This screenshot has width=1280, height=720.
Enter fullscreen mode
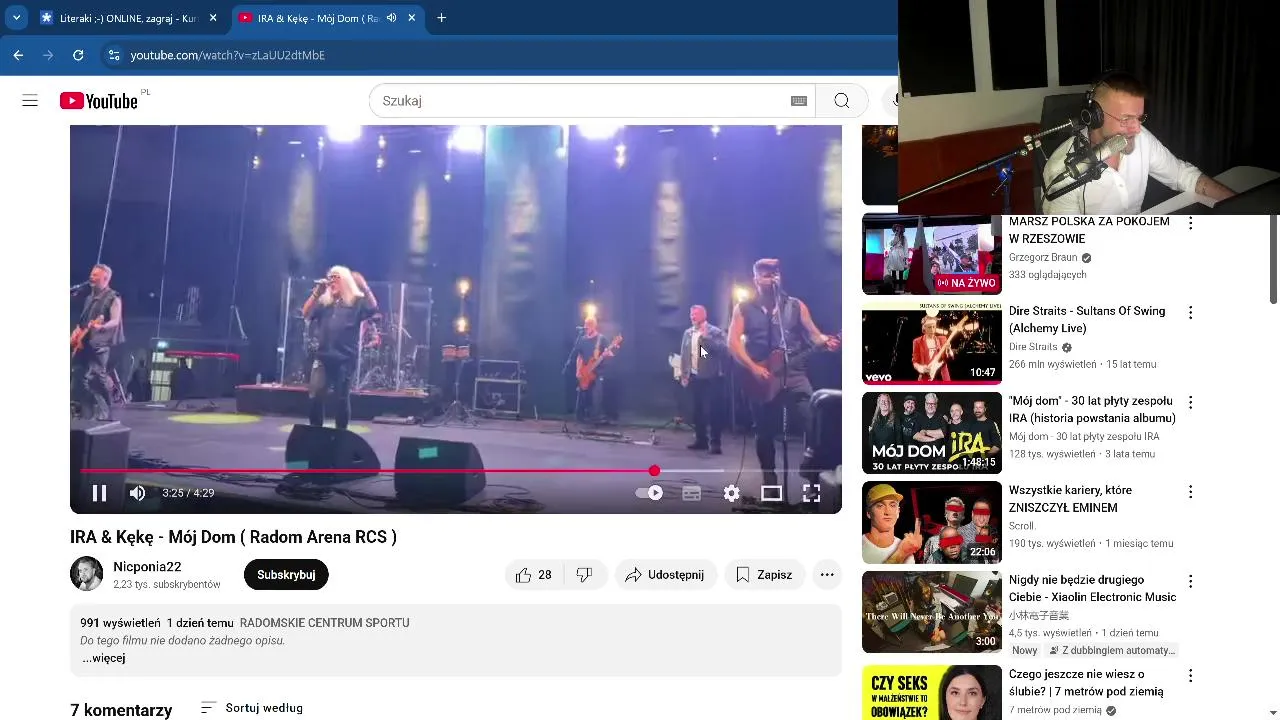[x=811, y=493]
